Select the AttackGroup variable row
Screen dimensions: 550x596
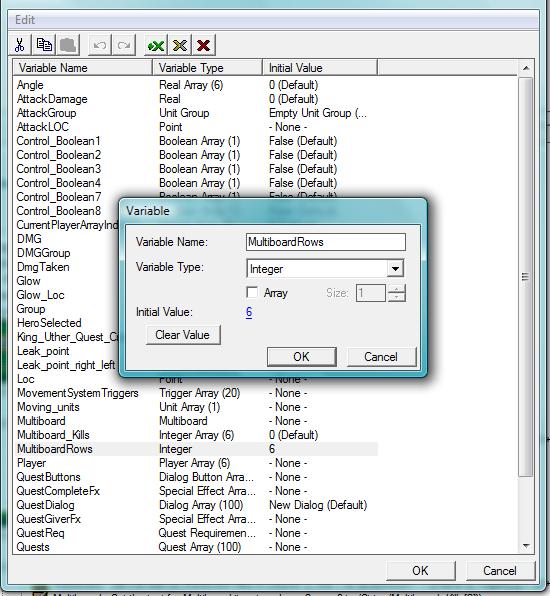coord(196,113)
